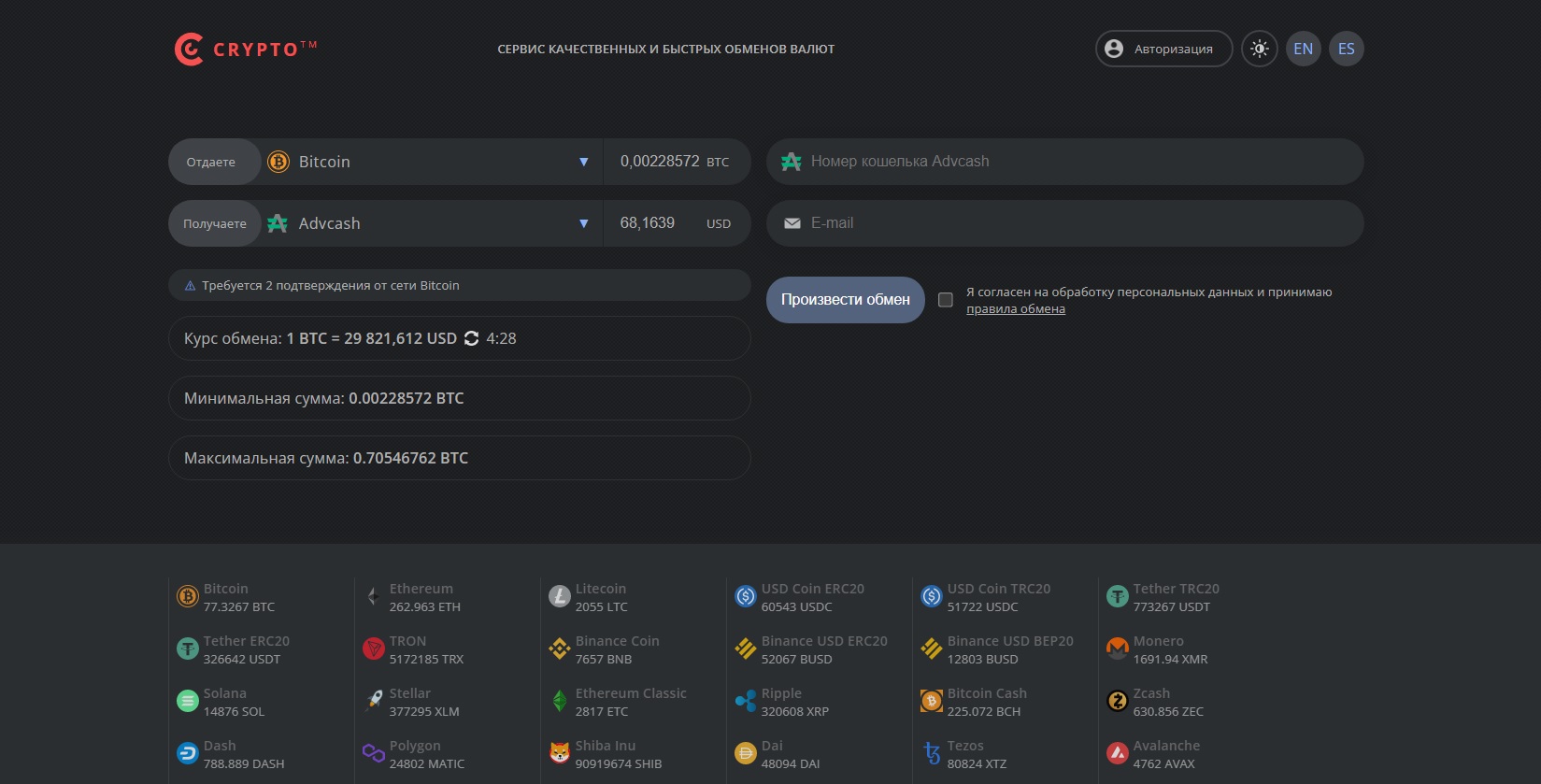The width and height of the screenshot is (1541, 784).
Task: Click the Tether TRC20 icon
Action: [x=1118, y=596]
